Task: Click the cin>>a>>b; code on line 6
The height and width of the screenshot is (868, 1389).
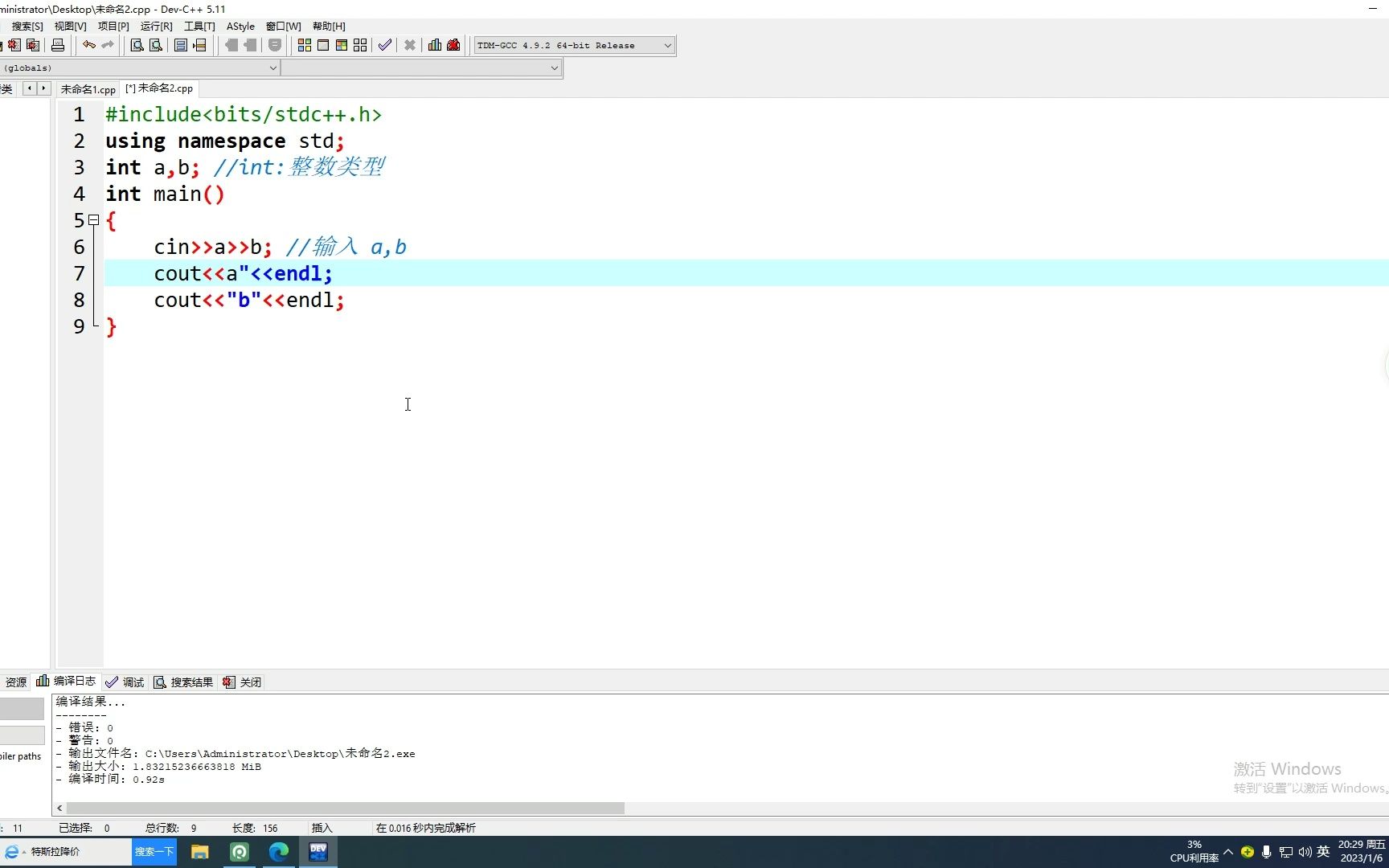Action: coord(213,247)
